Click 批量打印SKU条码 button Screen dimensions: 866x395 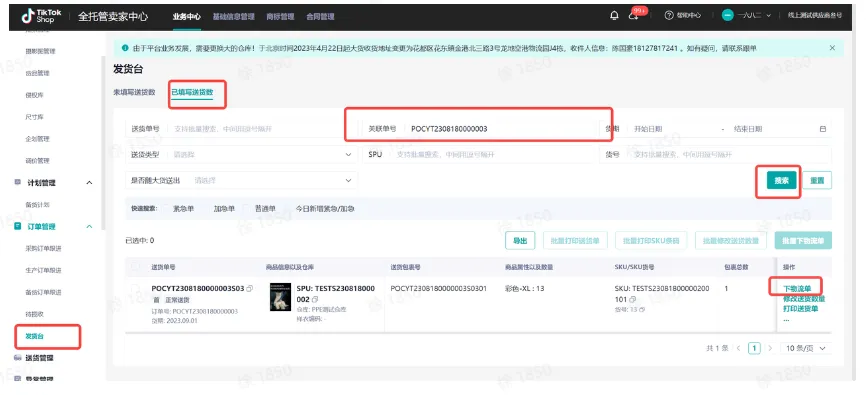[651, 241]
